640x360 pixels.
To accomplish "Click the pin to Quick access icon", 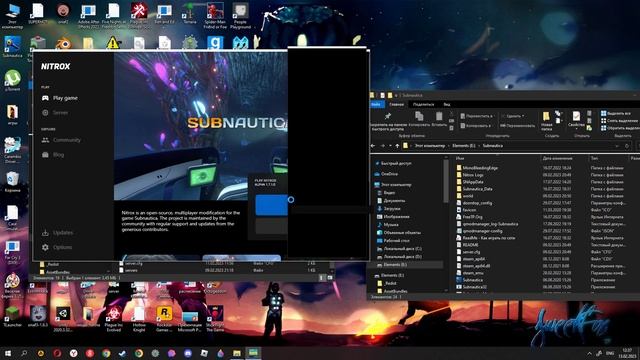I will pyautogui.click(x=388, y=117).
